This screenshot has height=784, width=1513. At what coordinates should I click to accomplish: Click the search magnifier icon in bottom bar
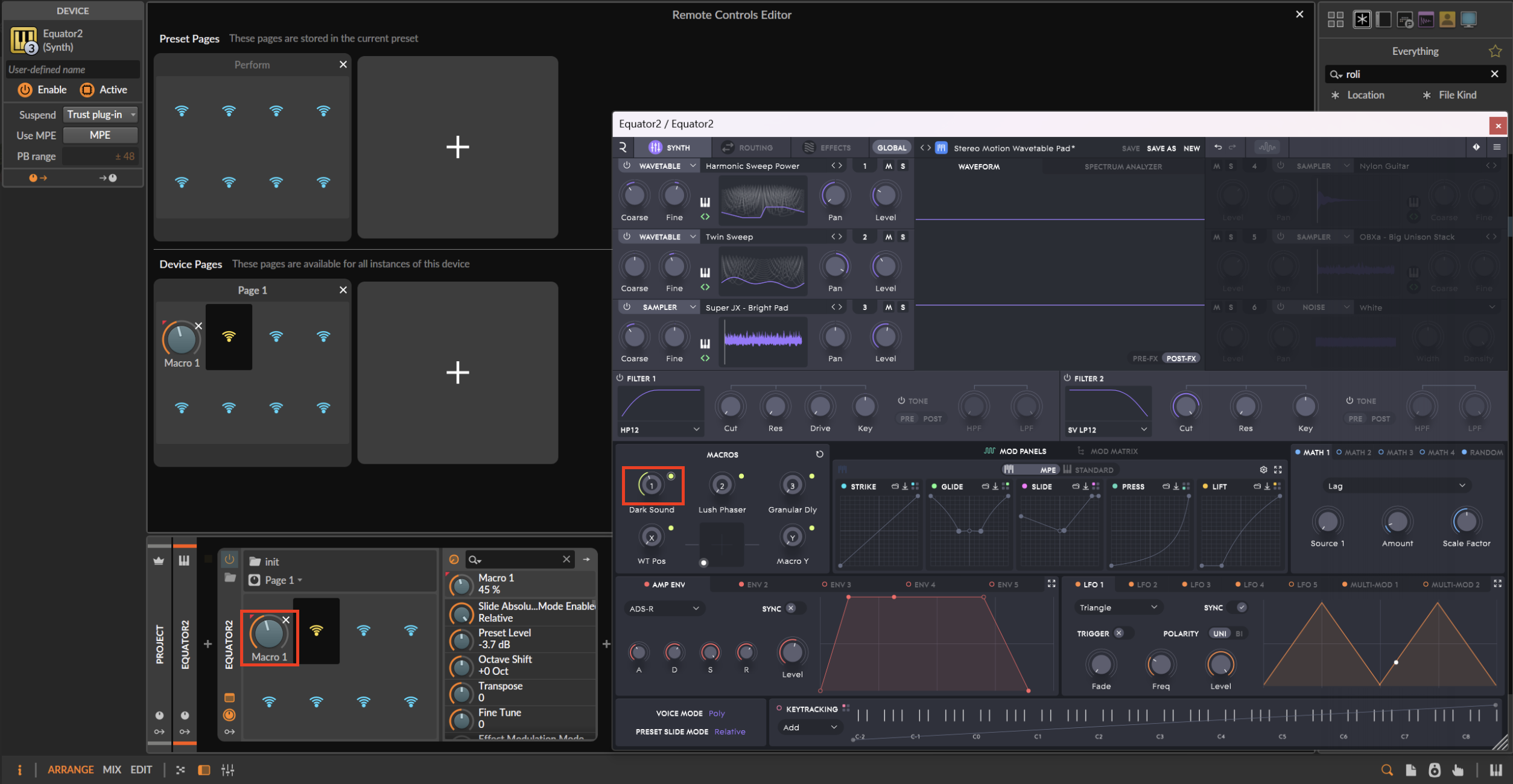[1387, 770]
